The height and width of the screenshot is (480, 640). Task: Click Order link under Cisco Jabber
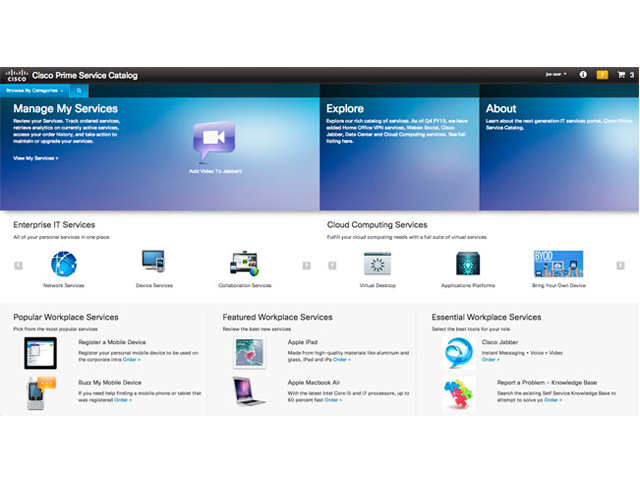tap(490, 360)
